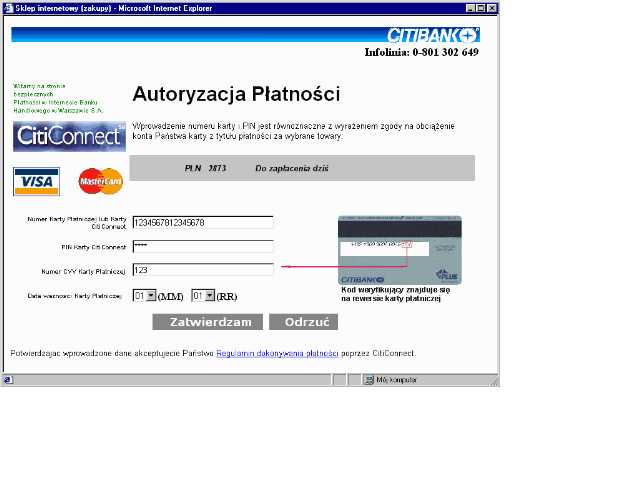Click the Kod weryfikujący caption text
640x480 pixels.
(x=396, y=294)
